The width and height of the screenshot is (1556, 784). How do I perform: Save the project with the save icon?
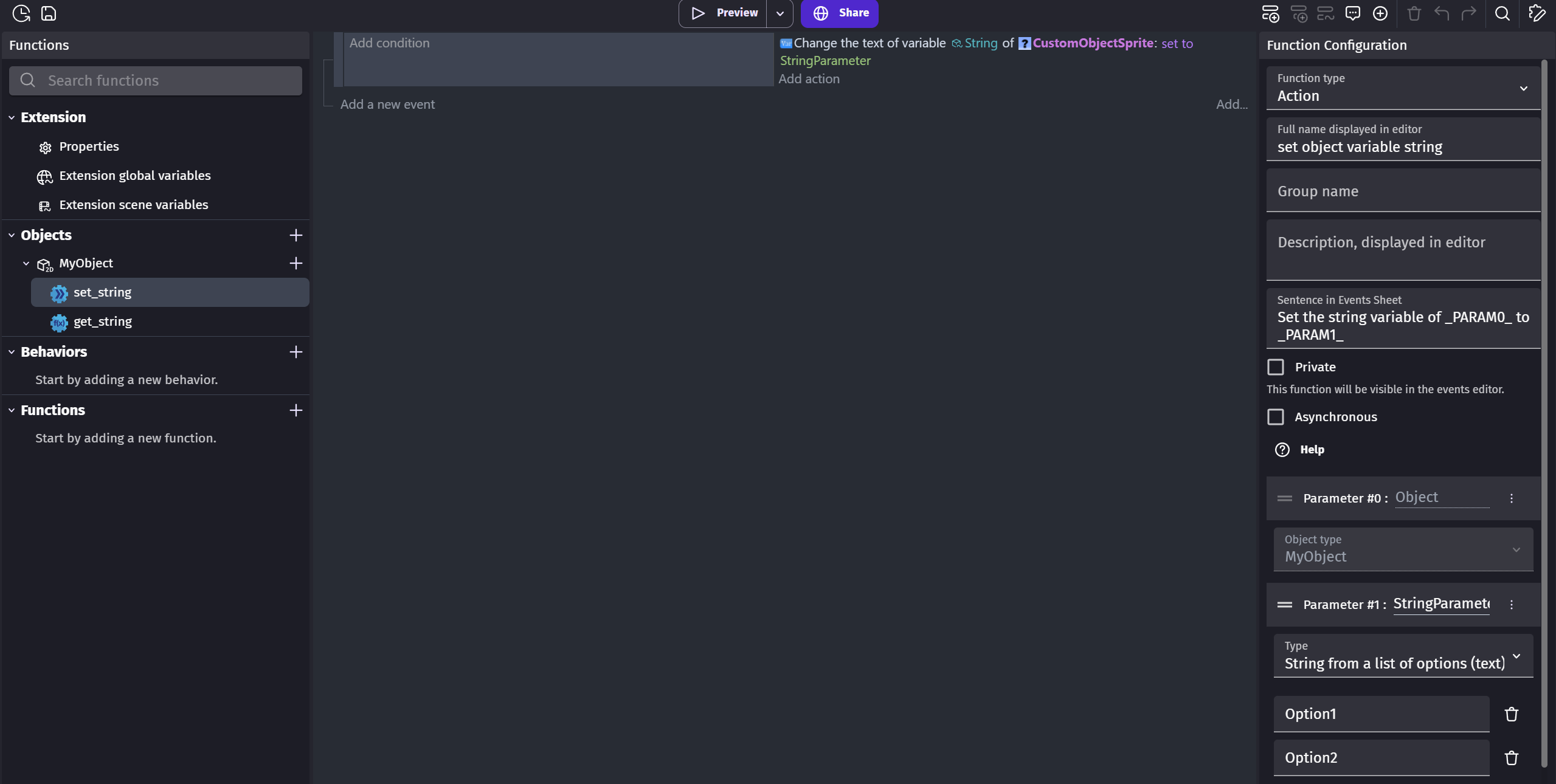point(48,13)
